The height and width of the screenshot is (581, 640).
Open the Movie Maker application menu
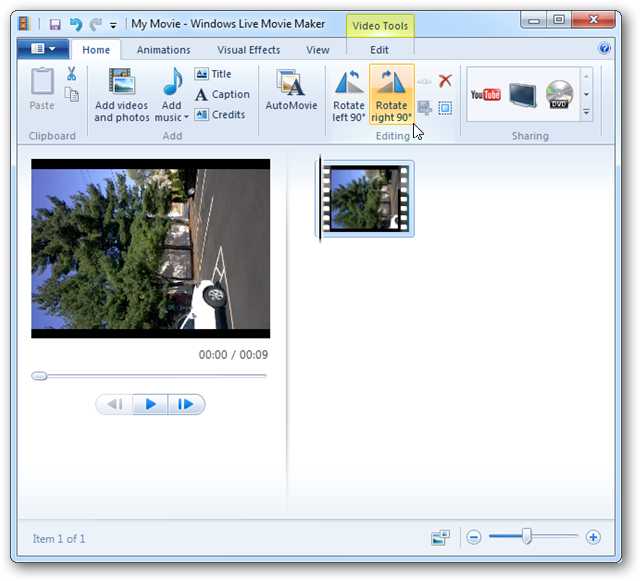pos(43,49)
